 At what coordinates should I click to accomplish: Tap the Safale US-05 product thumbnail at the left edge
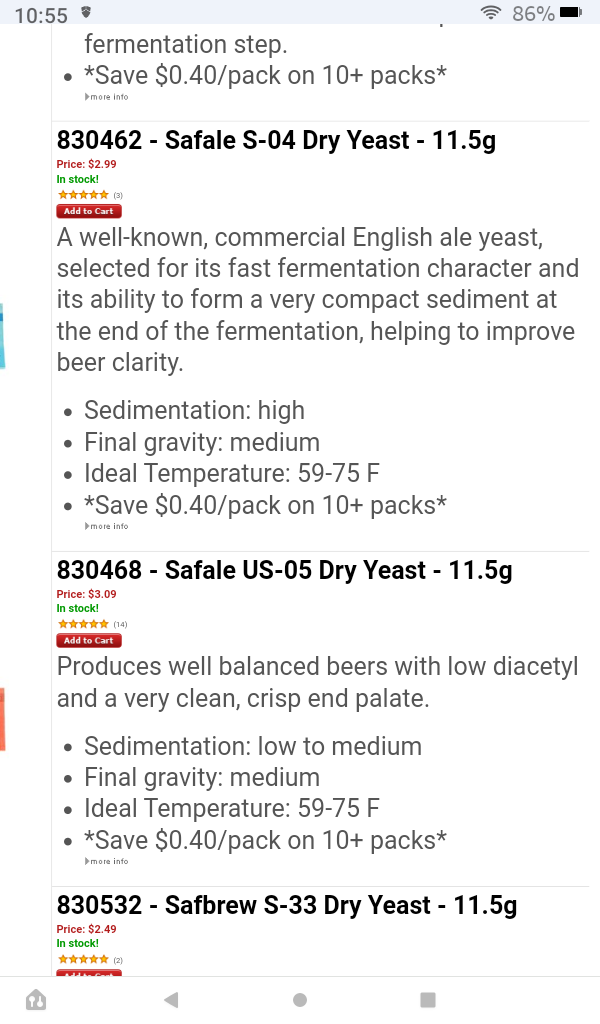click(3, 719)
